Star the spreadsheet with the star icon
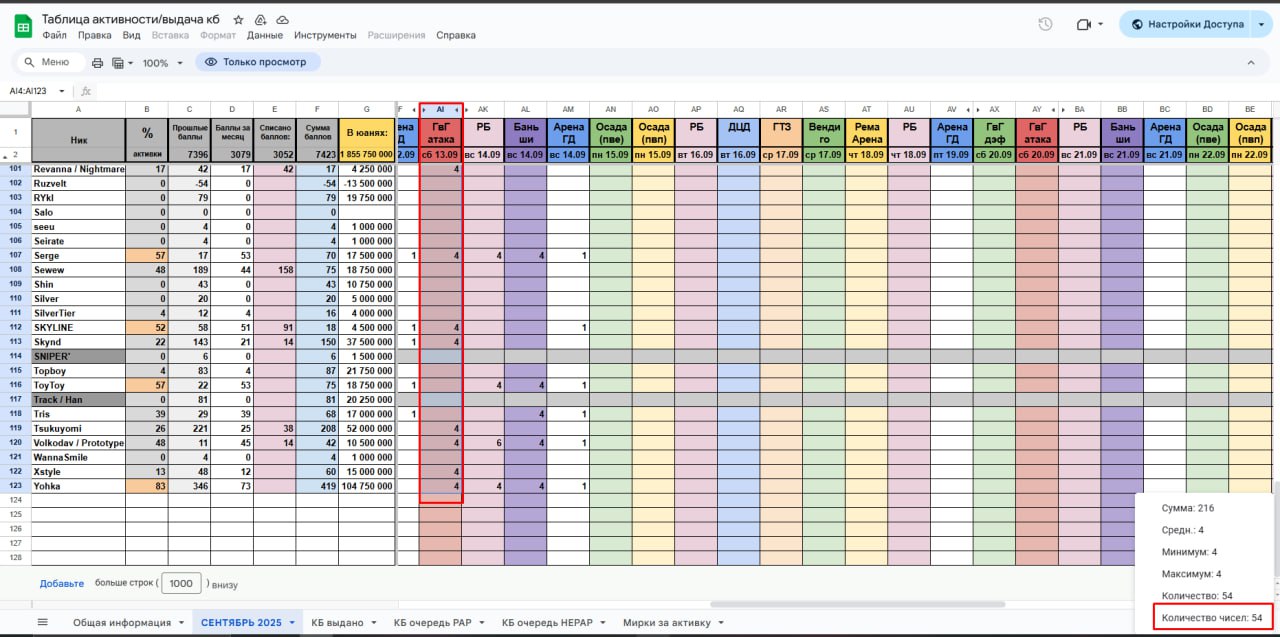 (238, 20)
